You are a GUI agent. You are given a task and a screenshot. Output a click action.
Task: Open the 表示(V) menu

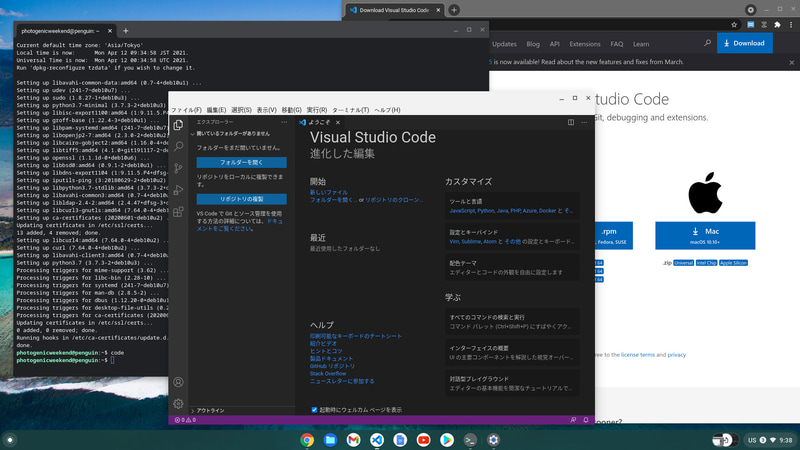pos(266,110)
